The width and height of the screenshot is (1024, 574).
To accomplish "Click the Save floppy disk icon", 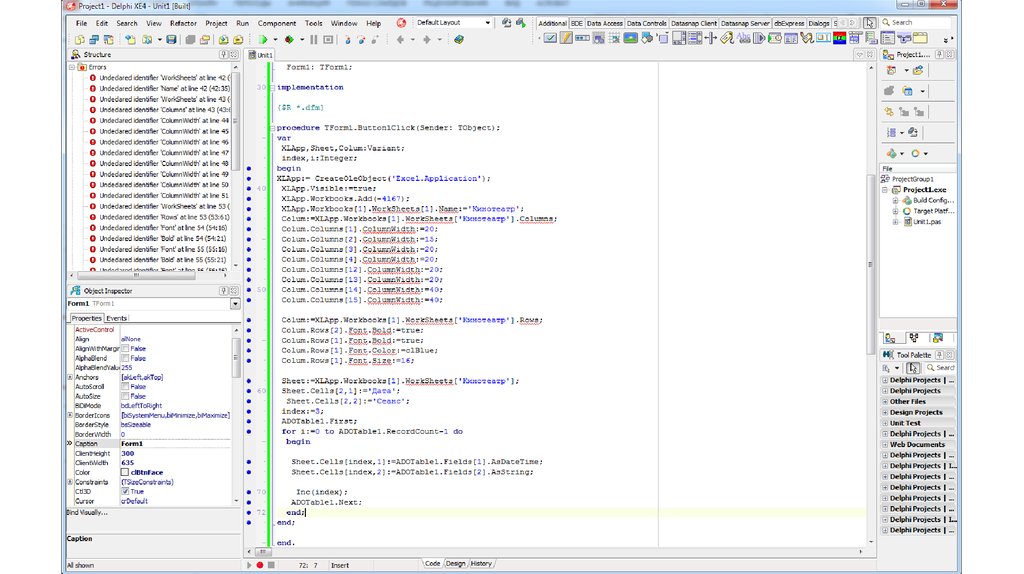I will [x=172, y=40].
